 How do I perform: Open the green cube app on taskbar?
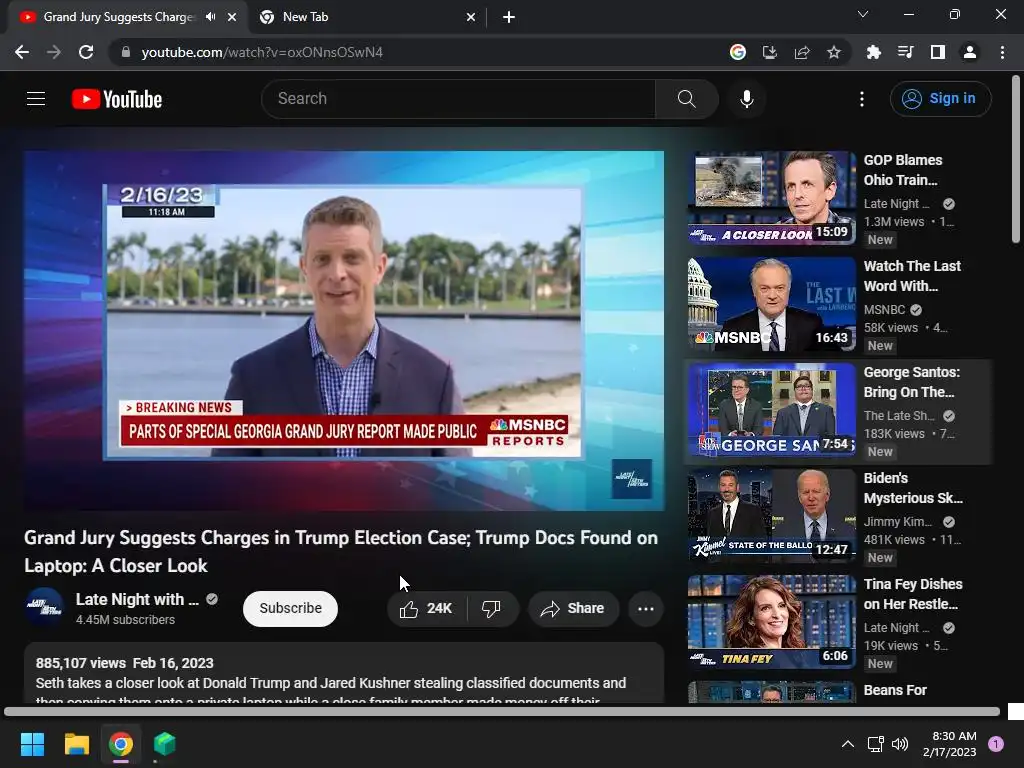point(165,744)
